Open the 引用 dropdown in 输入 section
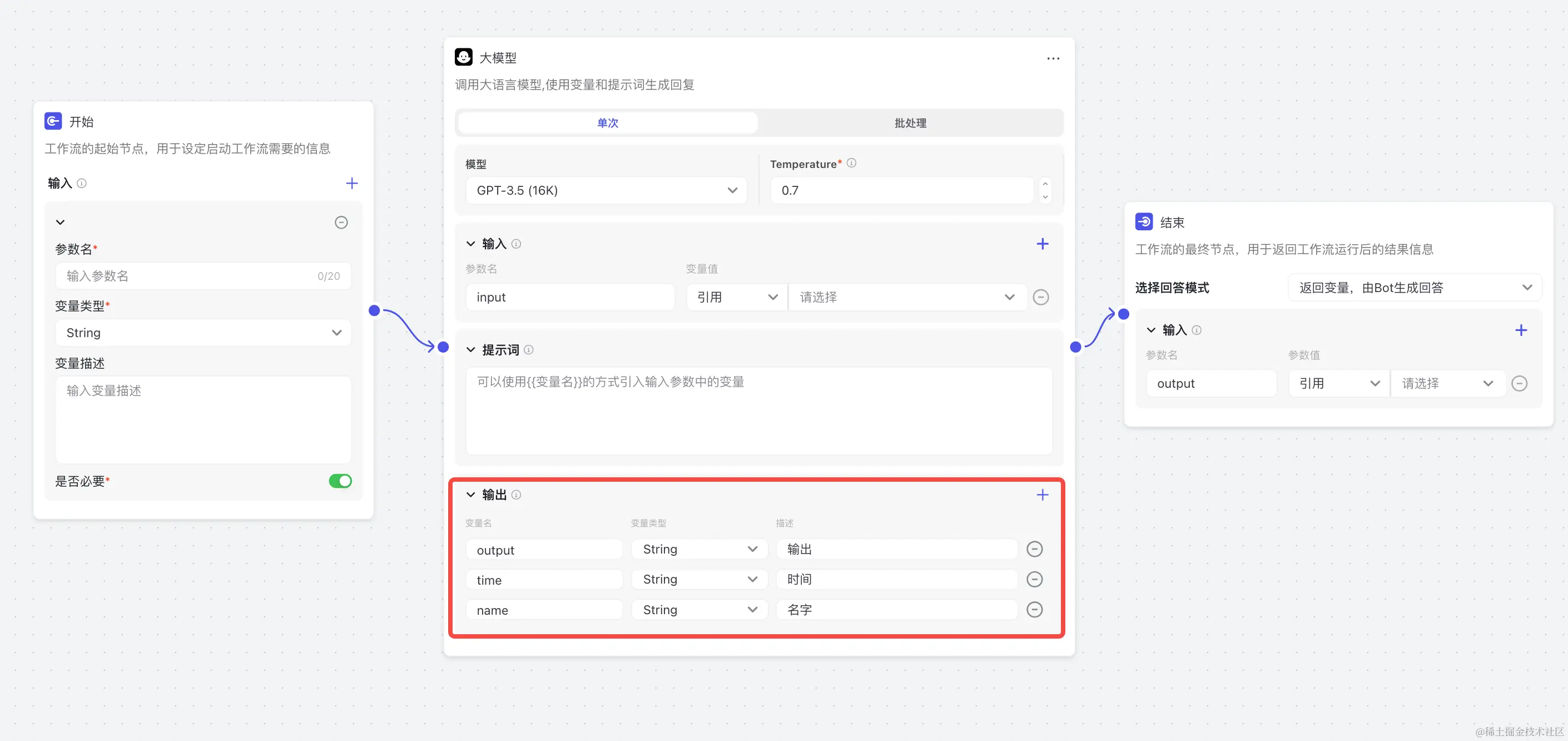Viewport: 1568px width, 741px height. (736, 297)
